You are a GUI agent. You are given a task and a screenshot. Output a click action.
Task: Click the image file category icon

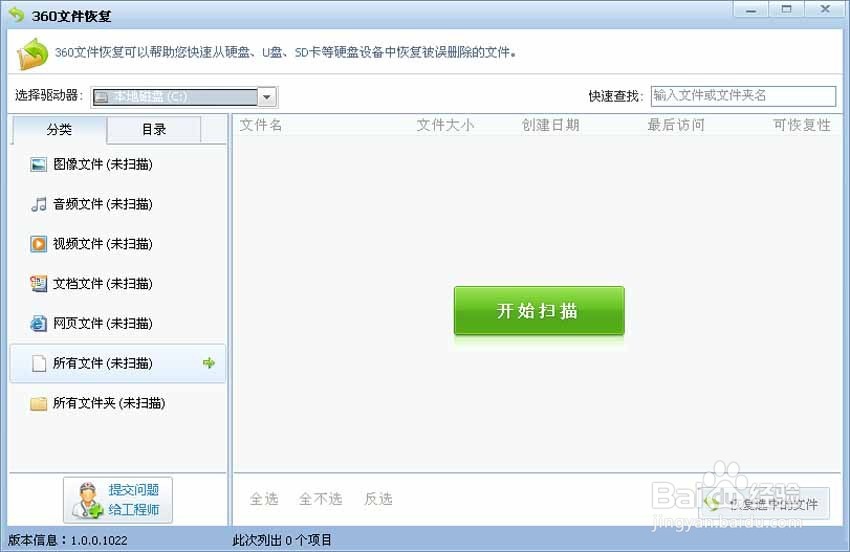(x=38, y=164)
